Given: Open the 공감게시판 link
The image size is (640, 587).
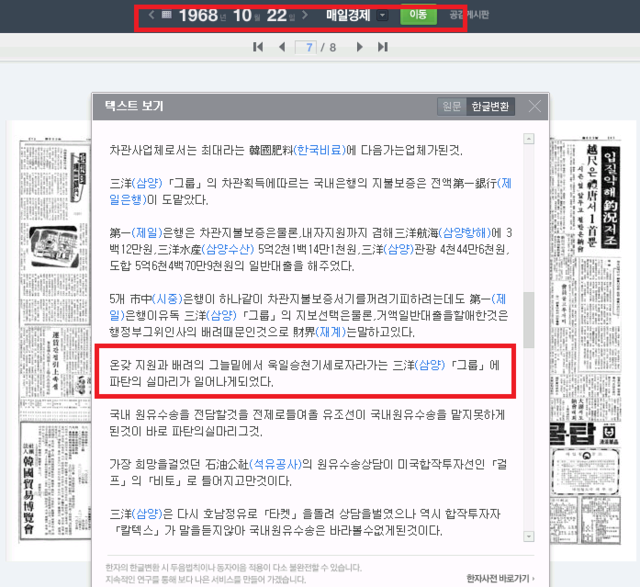Looking at the screenshot, I should pyautogui.click(x=469, y=15).
